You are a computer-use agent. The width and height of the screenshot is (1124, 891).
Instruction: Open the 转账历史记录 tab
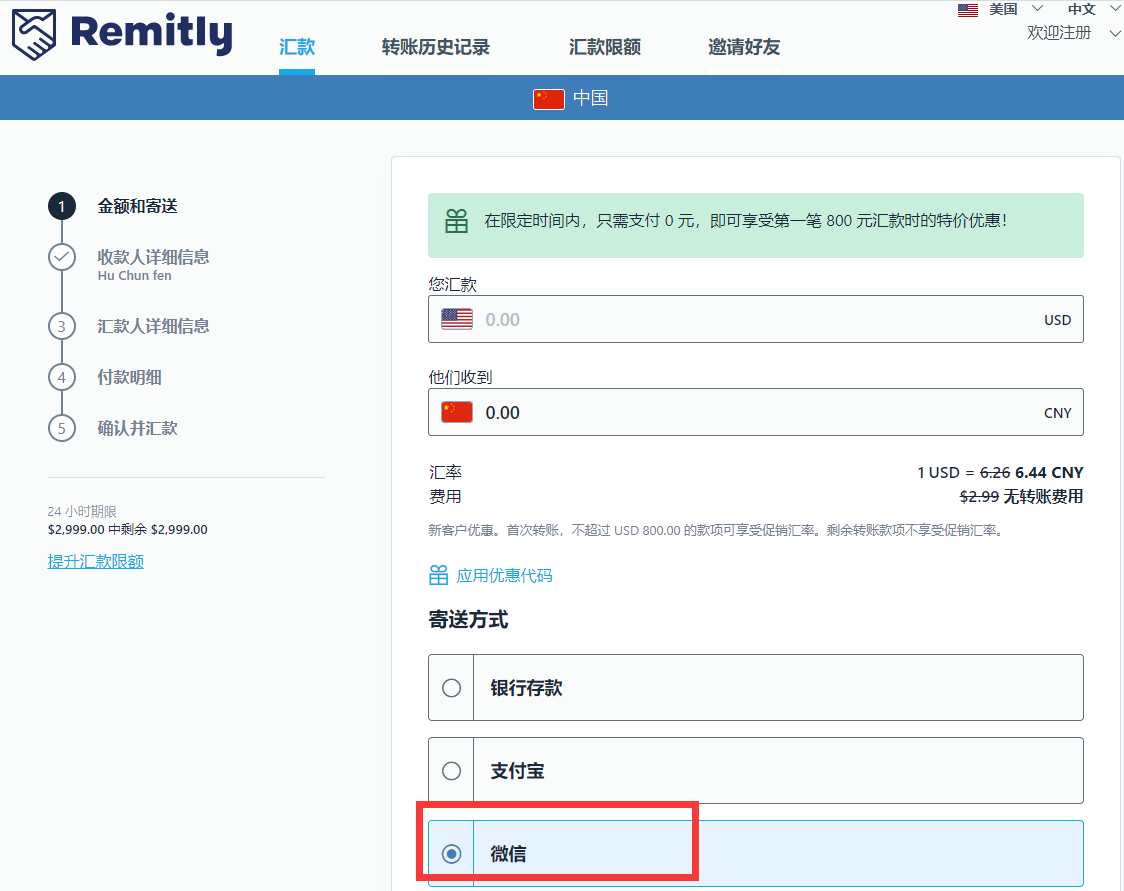click(x=436, y=47)
